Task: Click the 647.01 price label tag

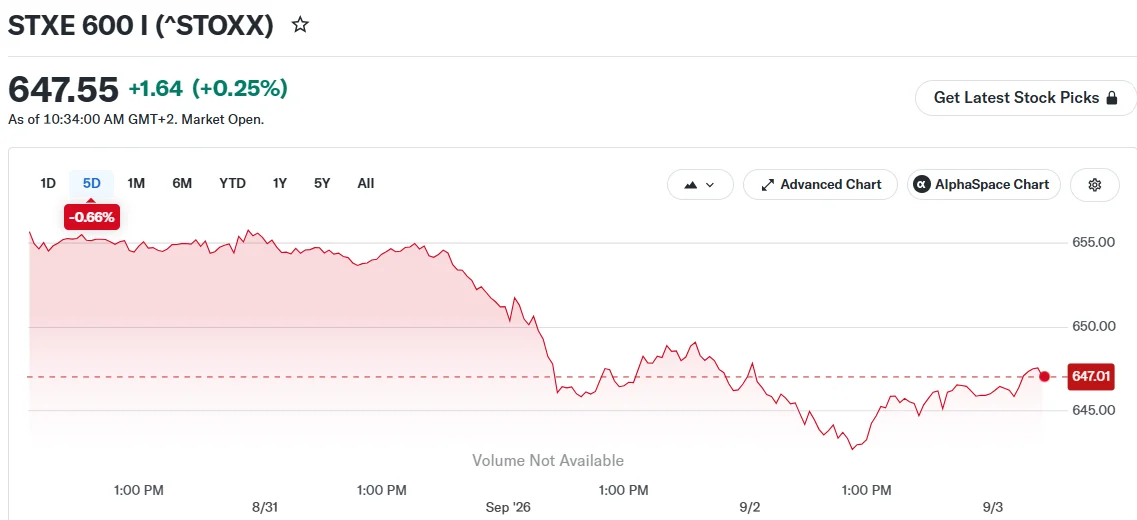Action: [x=1091, y=376]
